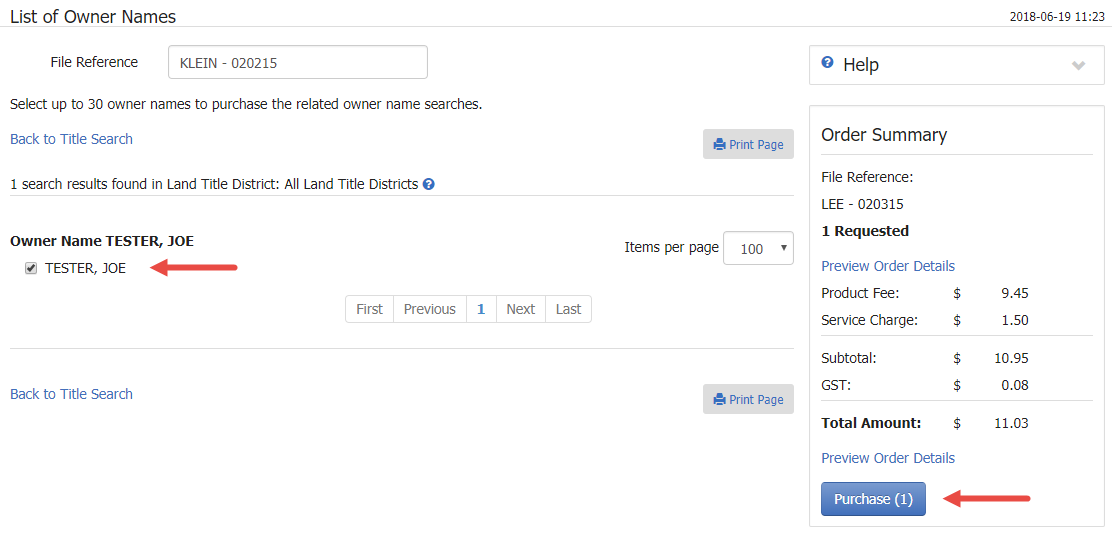Open the Items per page dropdown
1115x540 pixels.
pos(758,248)
